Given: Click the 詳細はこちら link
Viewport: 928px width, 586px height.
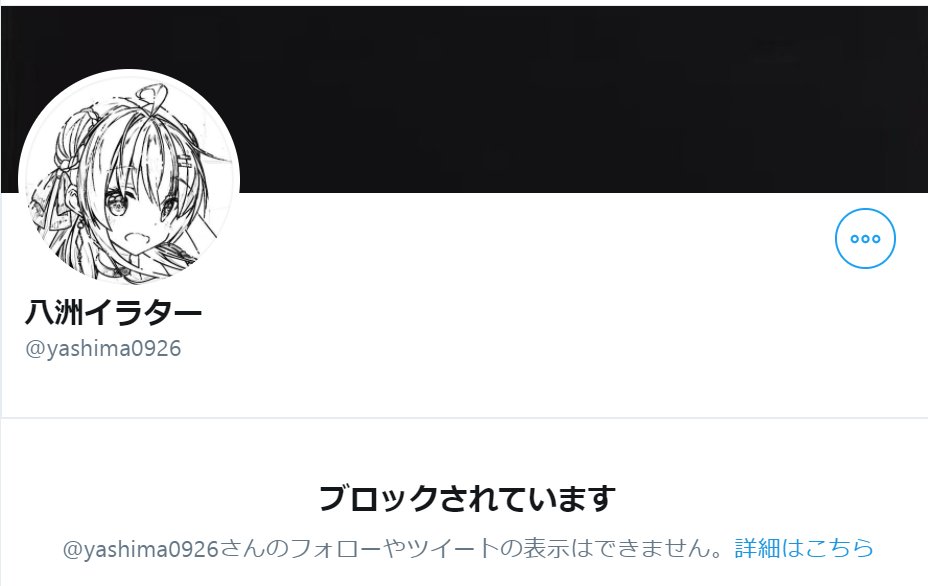Looking at the screenshot, I should [x=804, y=548].
